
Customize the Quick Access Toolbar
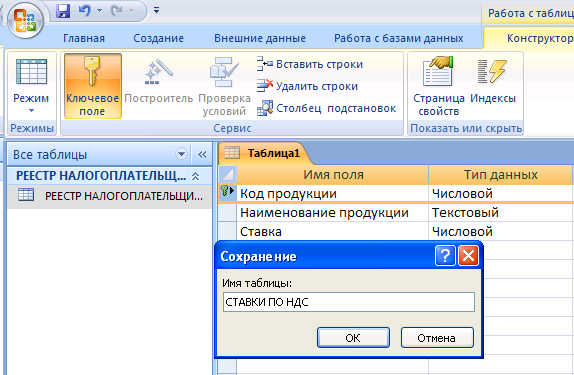156,10
